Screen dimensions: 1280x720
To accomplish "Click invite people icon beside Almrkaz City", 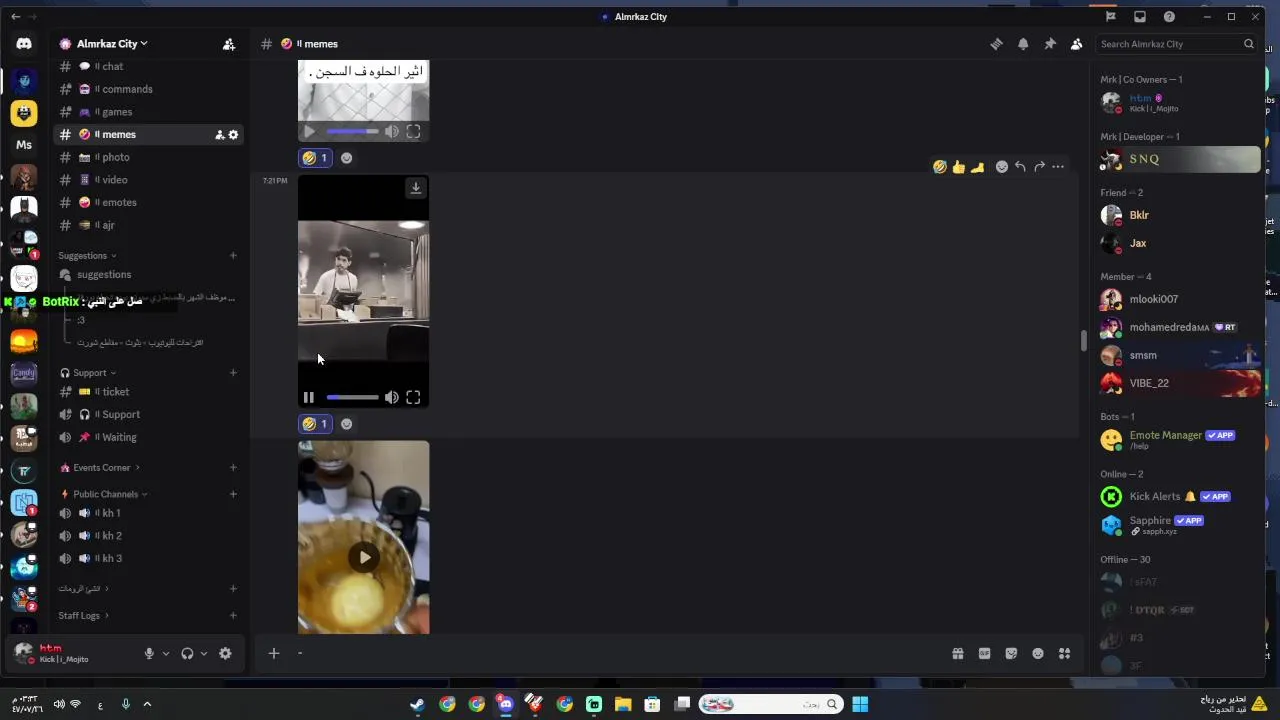I will pos(229,44).
